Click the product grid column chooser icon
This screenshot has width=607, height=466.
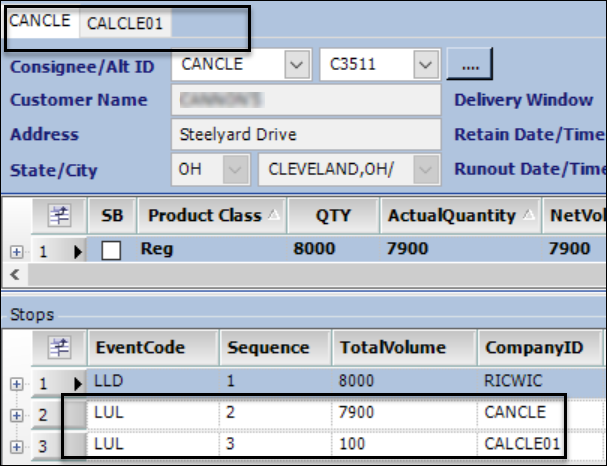pyautogui.click(x=61, y=216)
